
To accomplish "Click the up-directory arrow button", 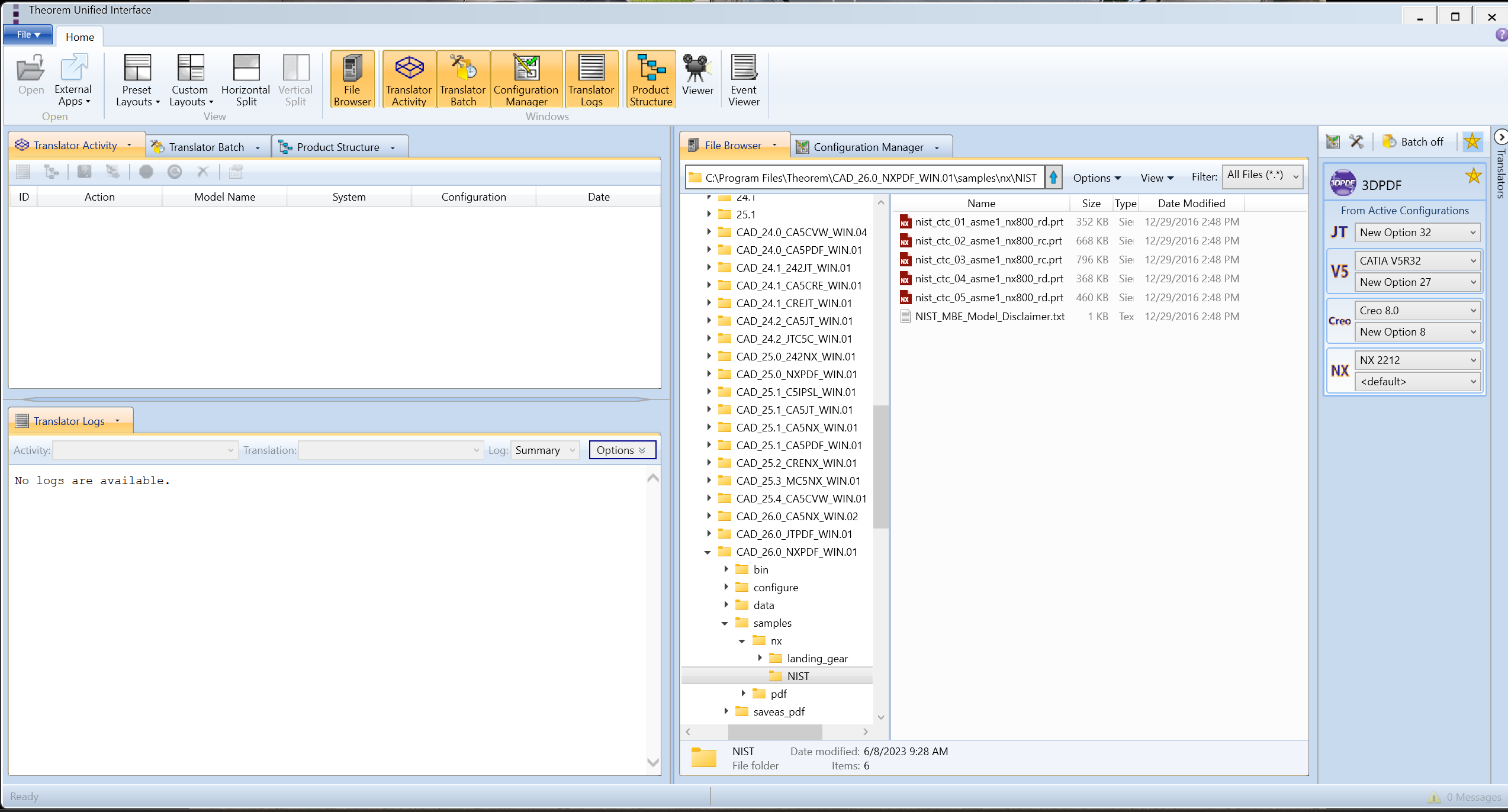I will (x=1053, y=177).
